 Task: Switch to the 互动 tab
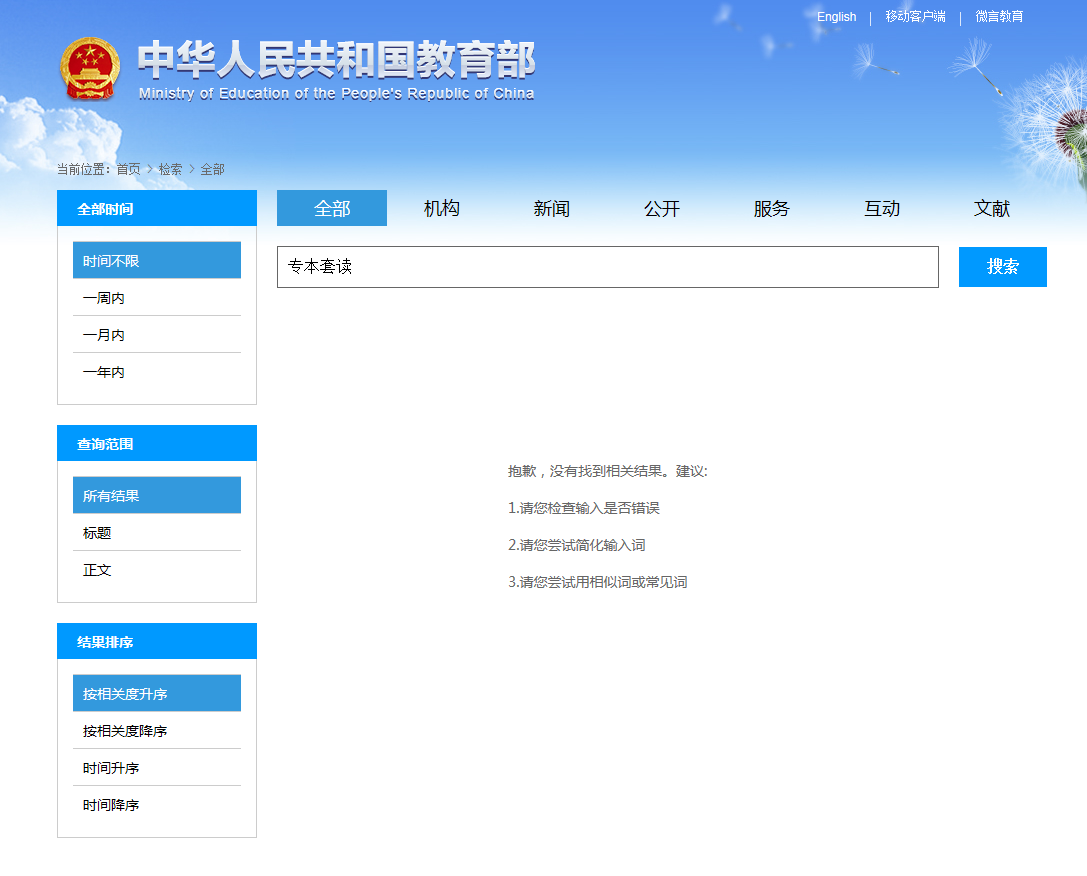click(882, 208)
